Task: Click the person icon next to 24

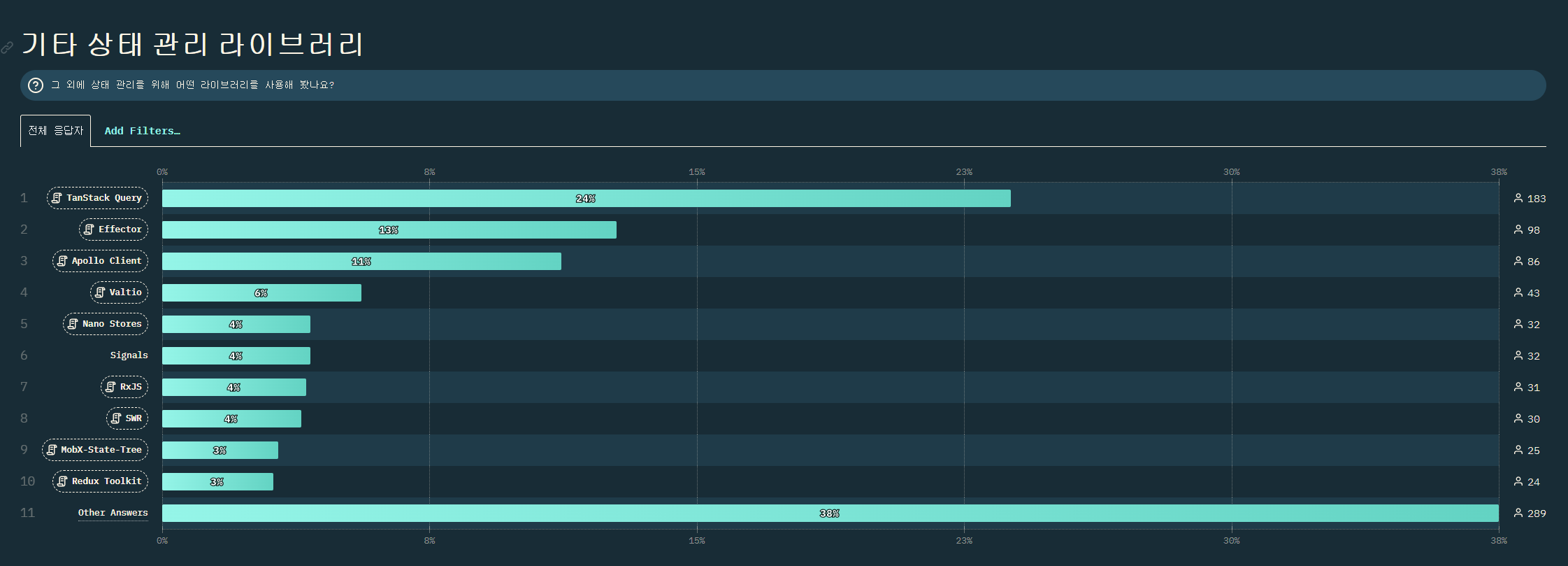Action: [1518, 481]
